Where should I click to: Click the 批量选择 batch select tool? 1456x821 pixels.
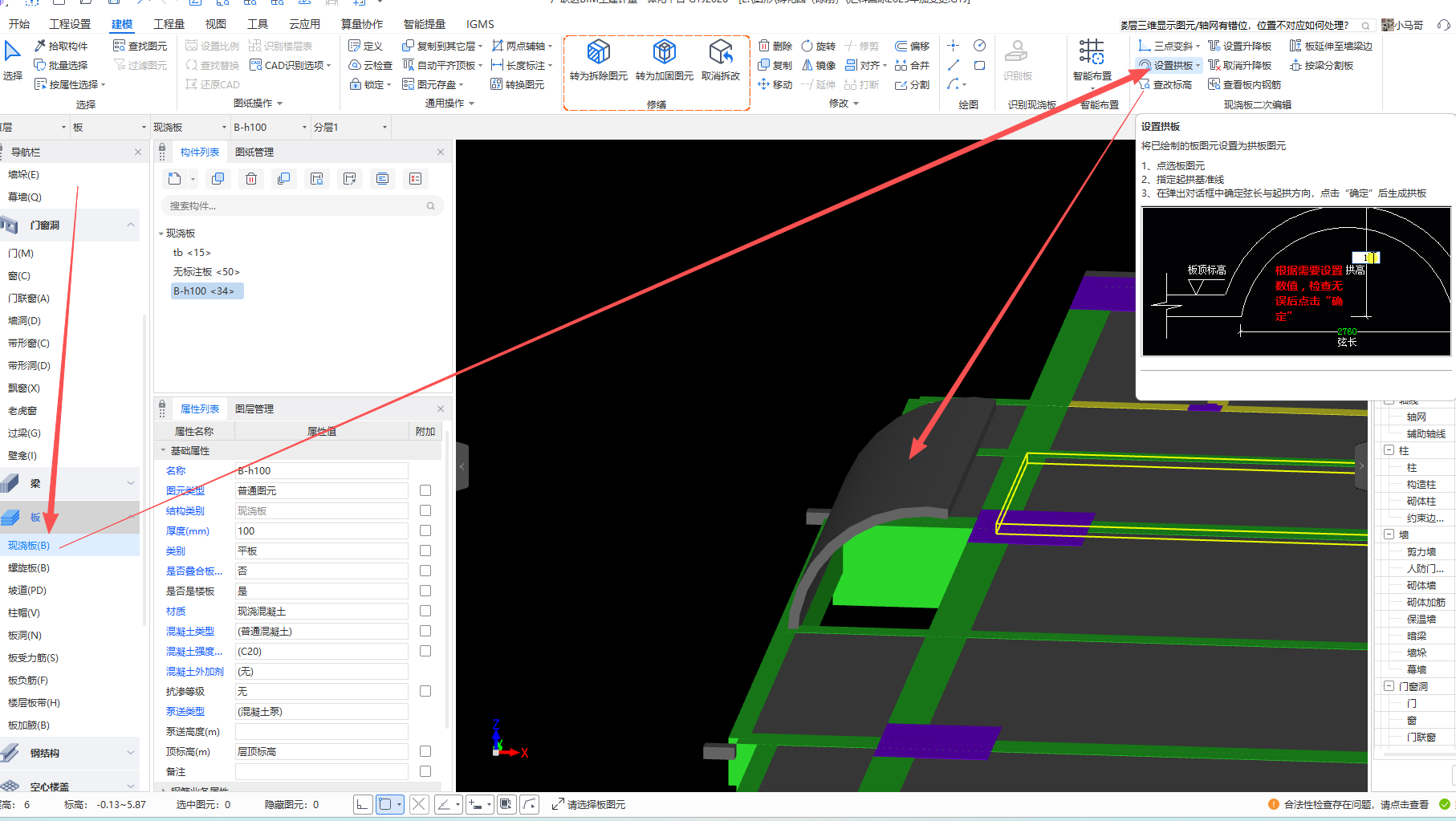(x=61, y=65)
